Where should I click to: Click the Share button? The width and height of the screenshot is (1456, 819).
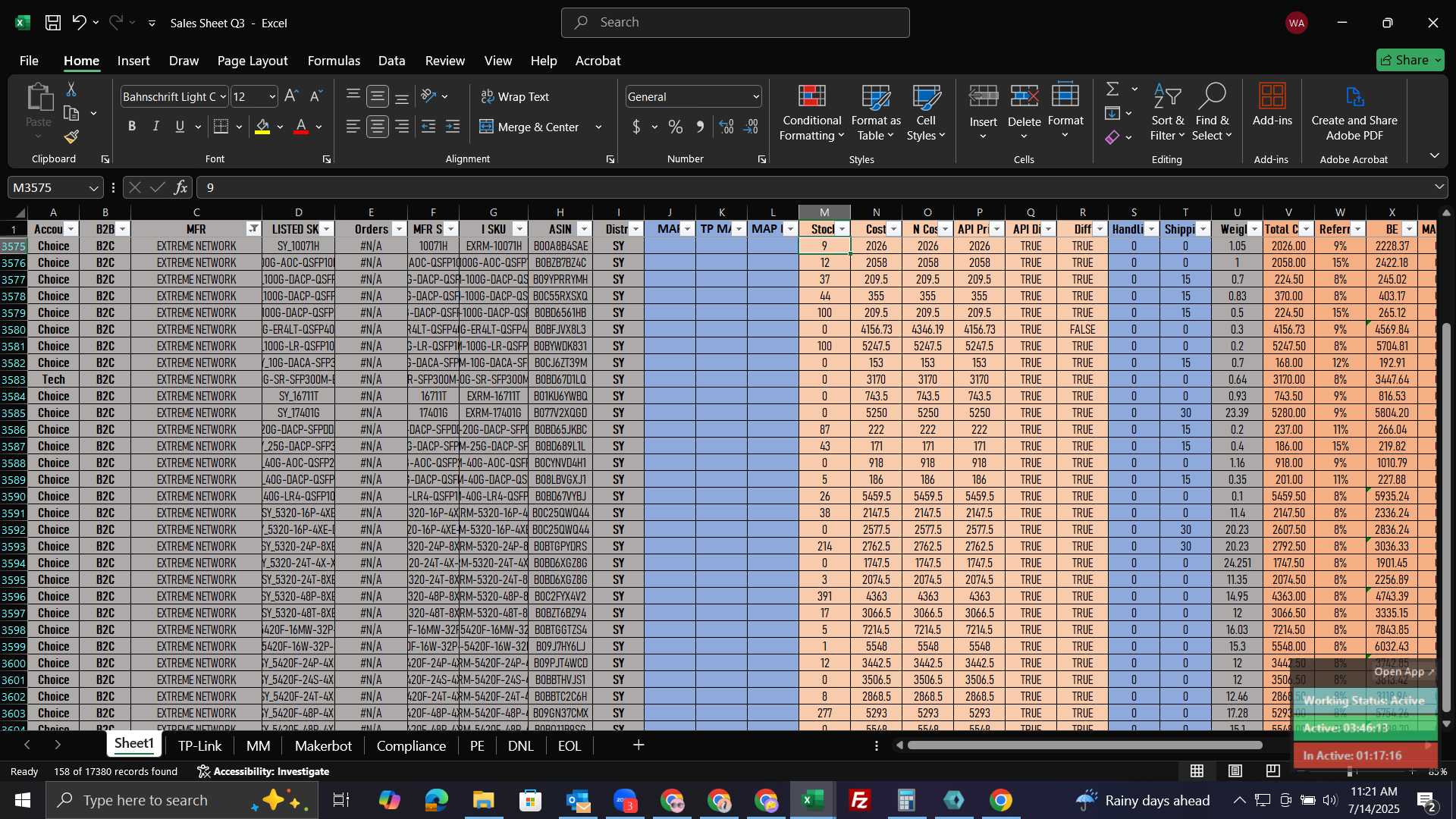tap(1410, 60)
